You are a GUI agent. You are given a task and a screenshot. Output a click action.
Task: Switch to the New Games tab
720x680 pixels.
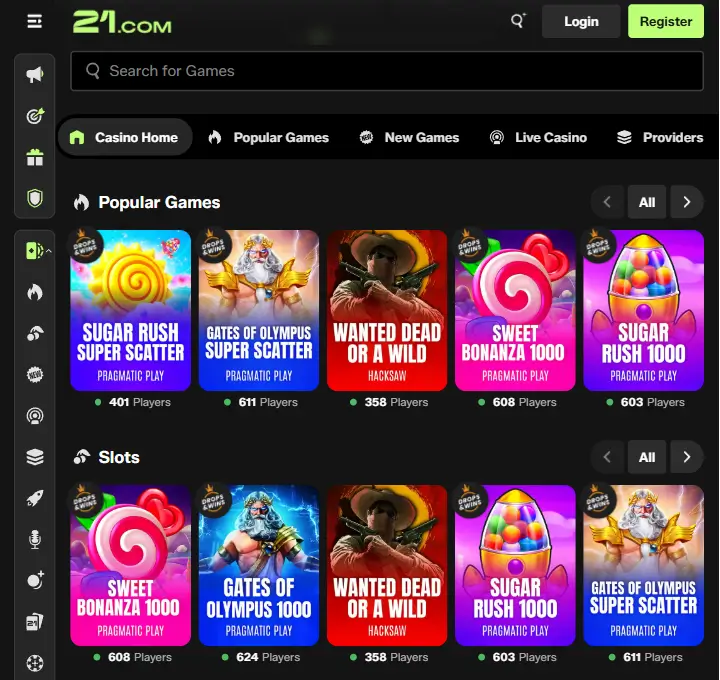click(409, 137)
